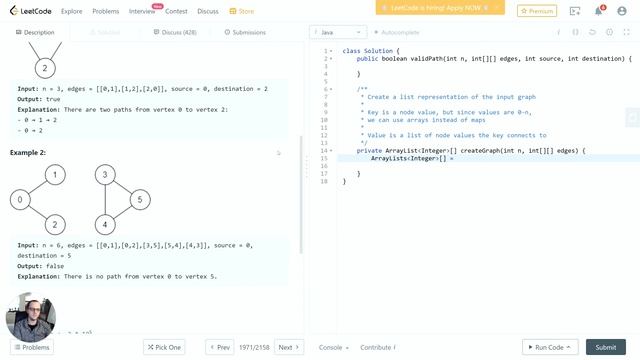Open the LeetCode logo home link

click(x=31, y=11)
